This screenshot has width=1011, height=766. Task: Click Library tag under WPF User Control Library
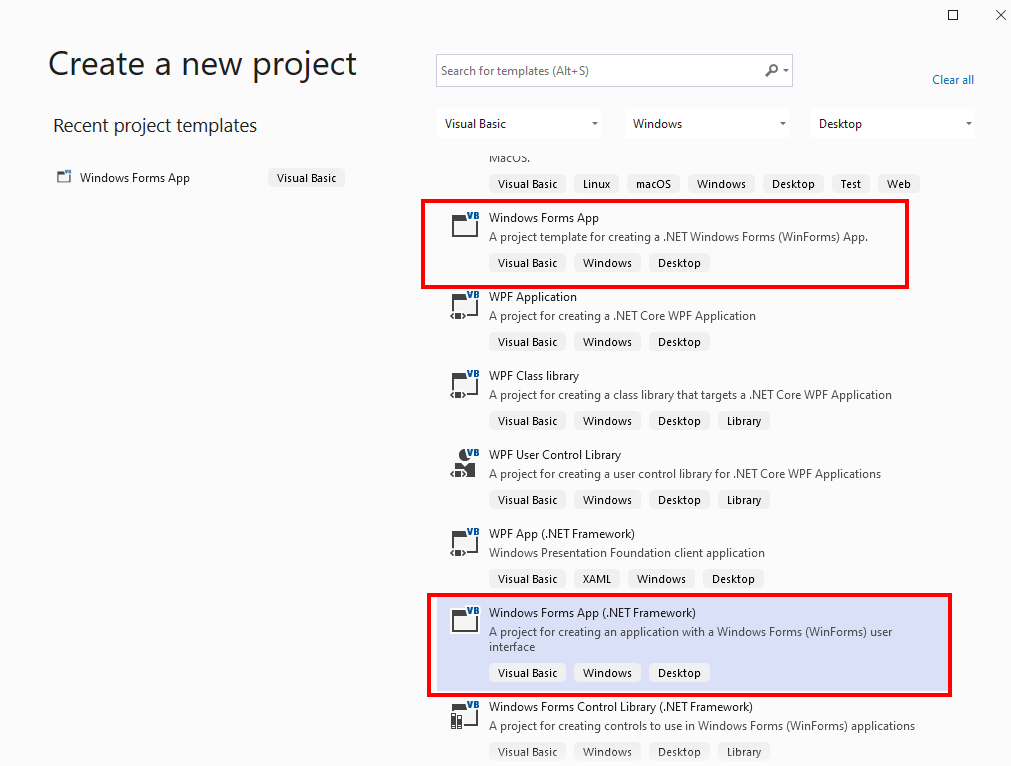click(x=743, y=500)
